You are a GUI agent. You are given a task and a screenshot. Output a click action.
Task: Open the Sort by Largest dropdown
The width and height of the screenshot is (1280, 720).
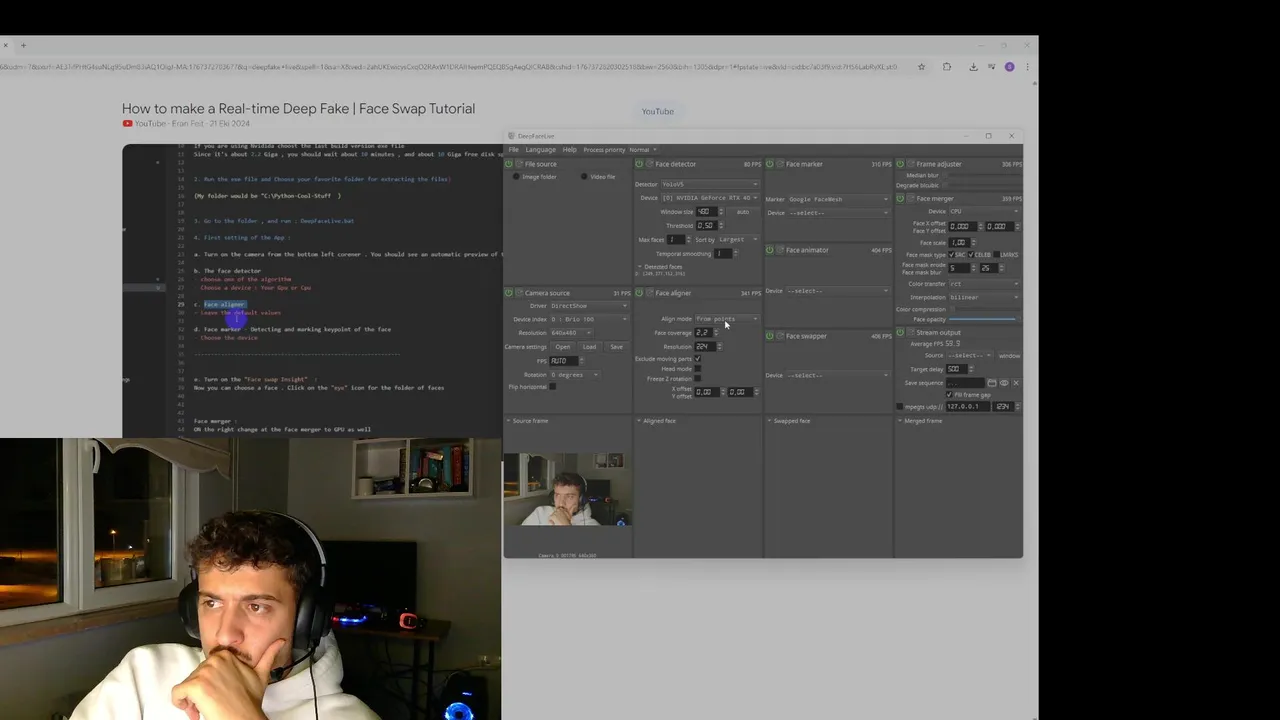click(x=739, y=239)
